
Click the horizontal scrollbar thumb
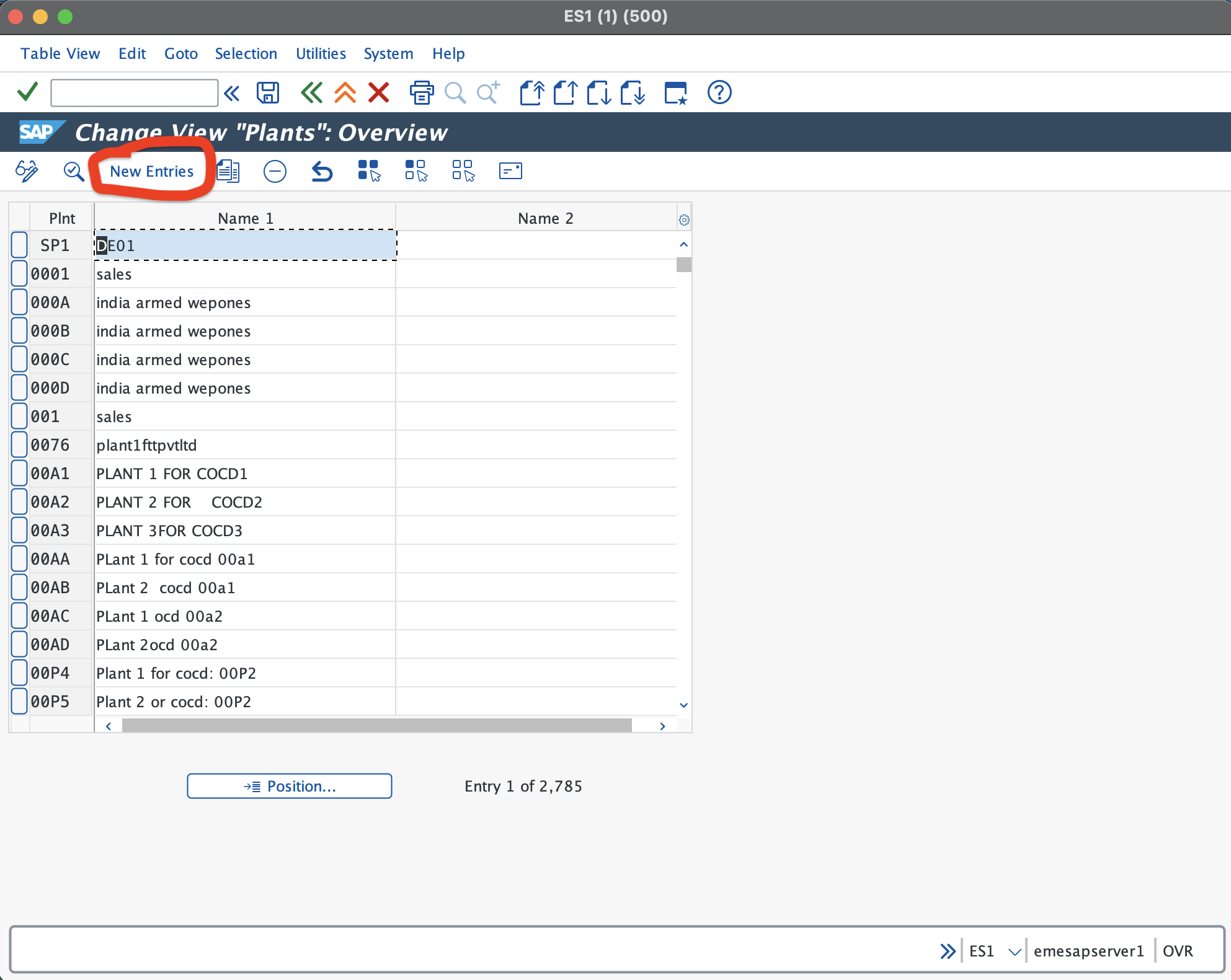tap(377, 725)
